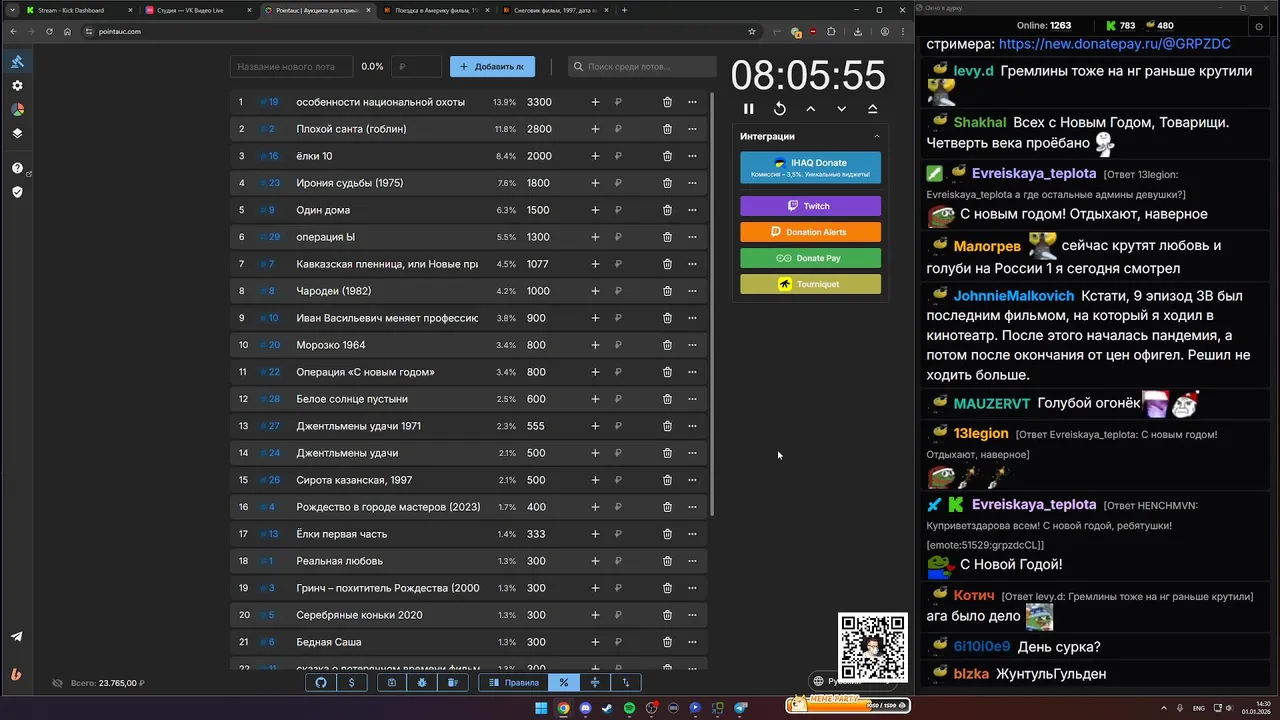Image resolution: width=1280 pixels, height=720 pixels.
Task: Click the save icon in bottom toolbar
Action: coord(392,683)
